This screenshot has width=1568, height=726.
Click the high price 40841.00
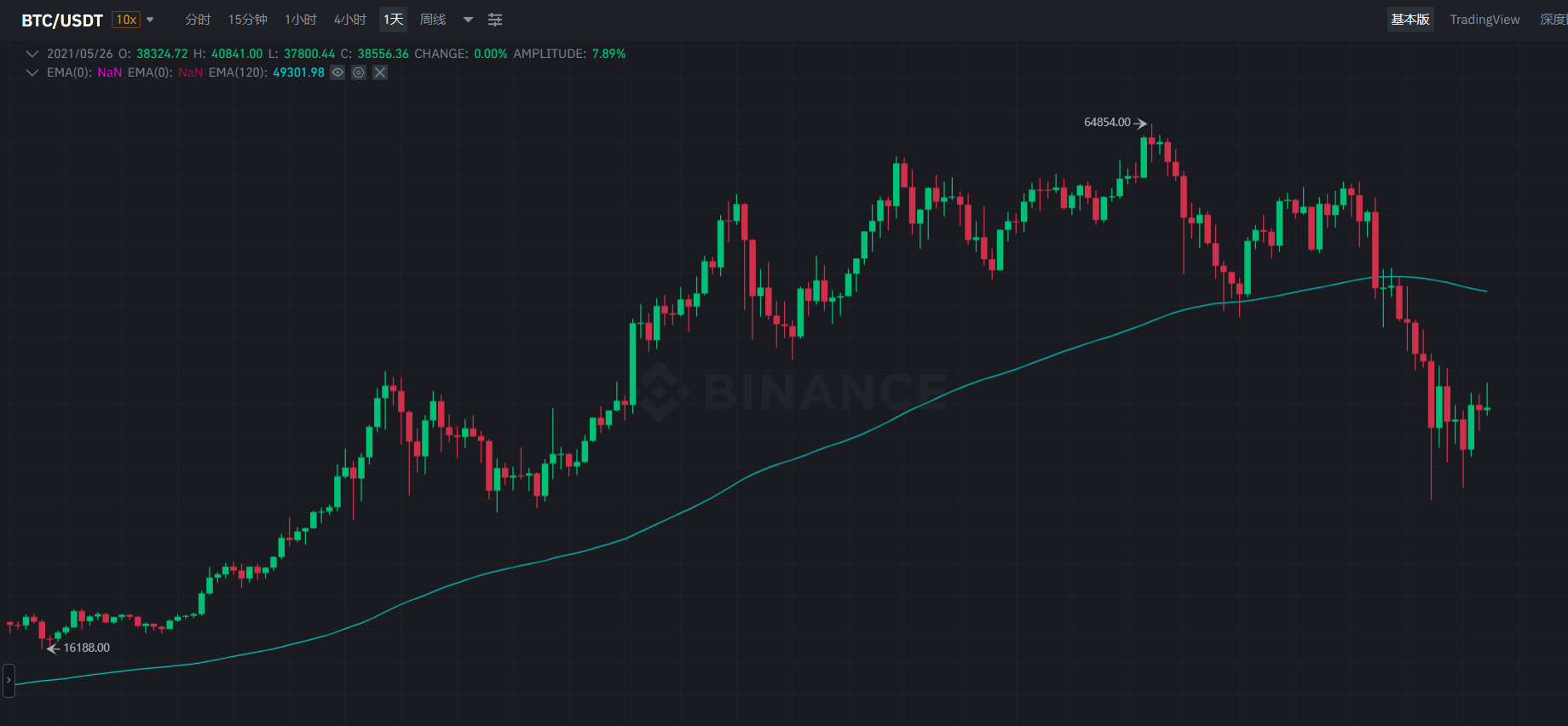(237, 54)
